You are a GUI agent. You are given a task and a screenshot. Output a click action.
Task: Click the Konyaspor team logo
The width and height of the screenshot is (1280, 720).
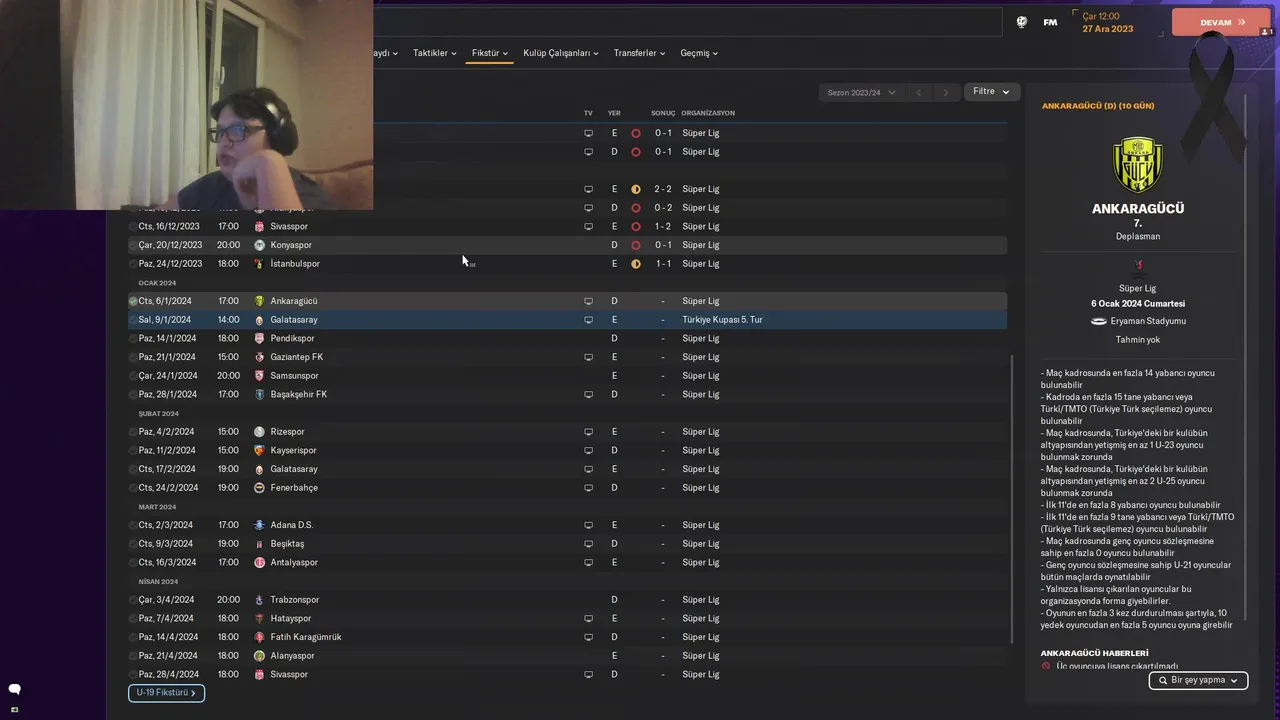pos(259,245)
